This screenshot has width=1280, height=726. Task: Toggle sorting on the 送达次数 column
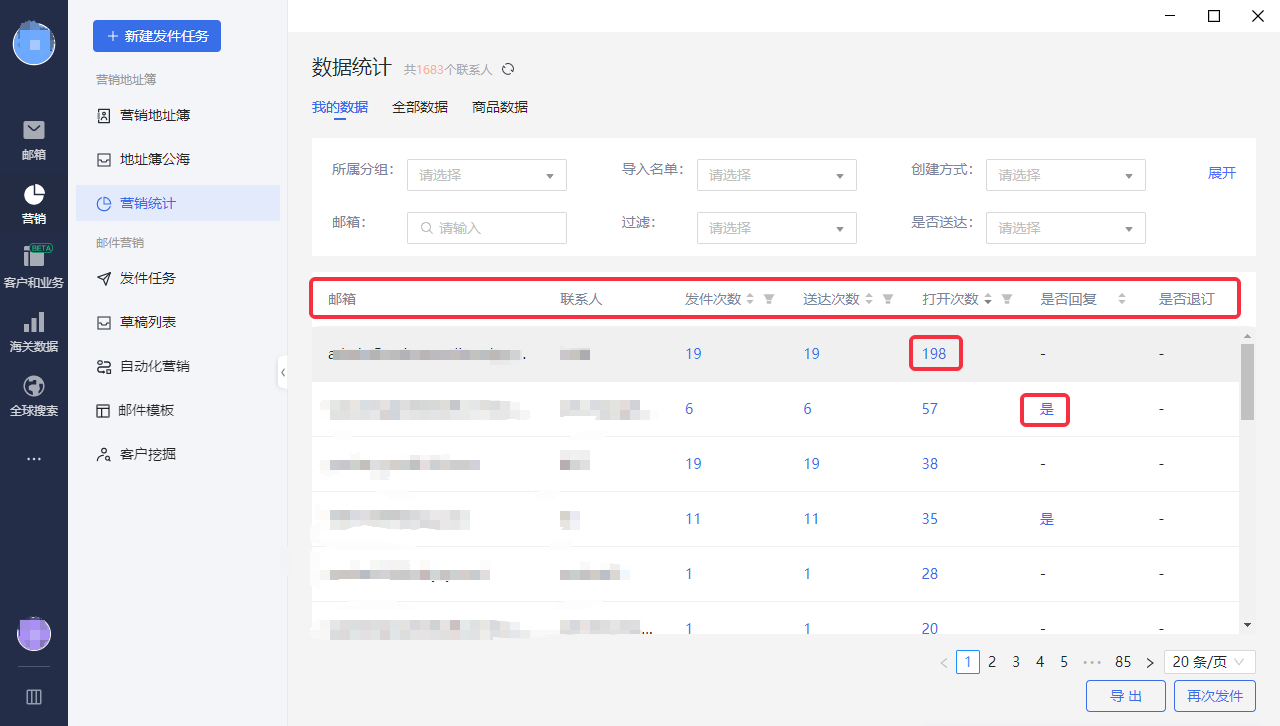point(869,299)
